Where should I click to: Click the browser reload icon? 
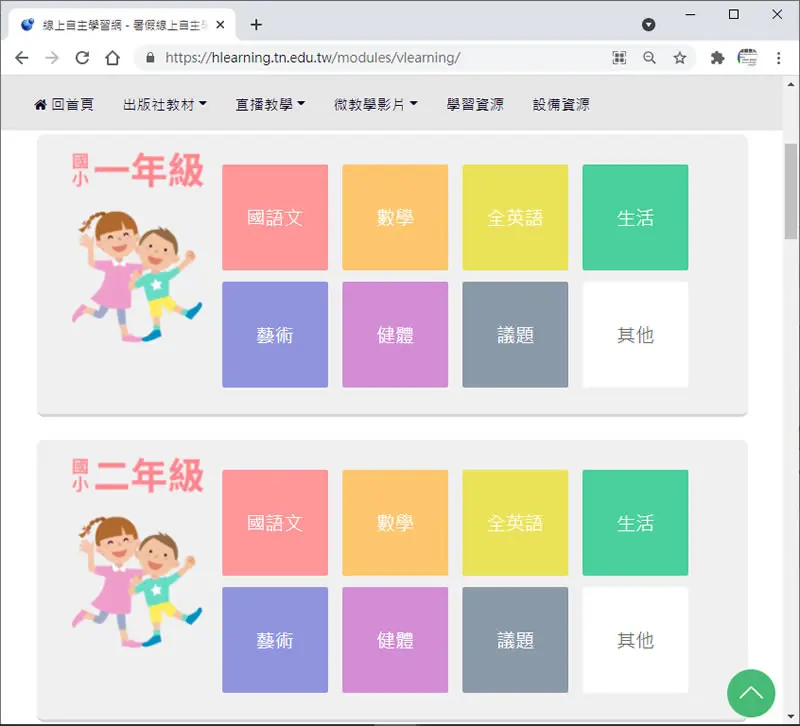82,58
